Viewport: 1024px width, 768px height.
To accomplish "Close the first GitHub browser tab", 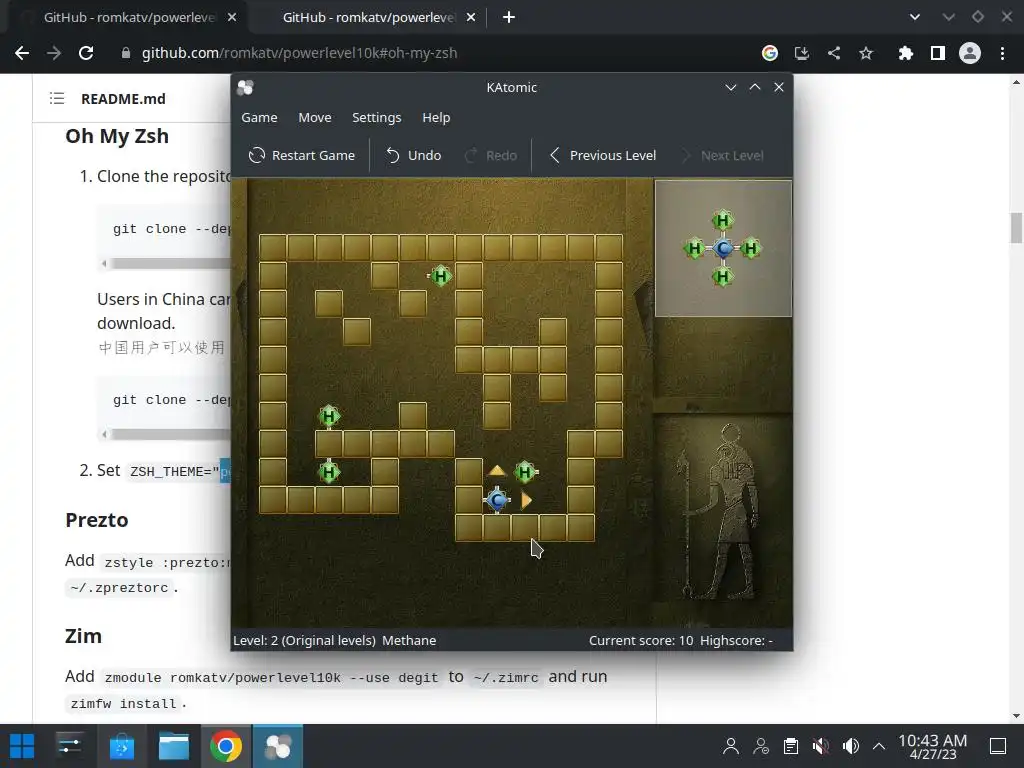I will (232, 18).
